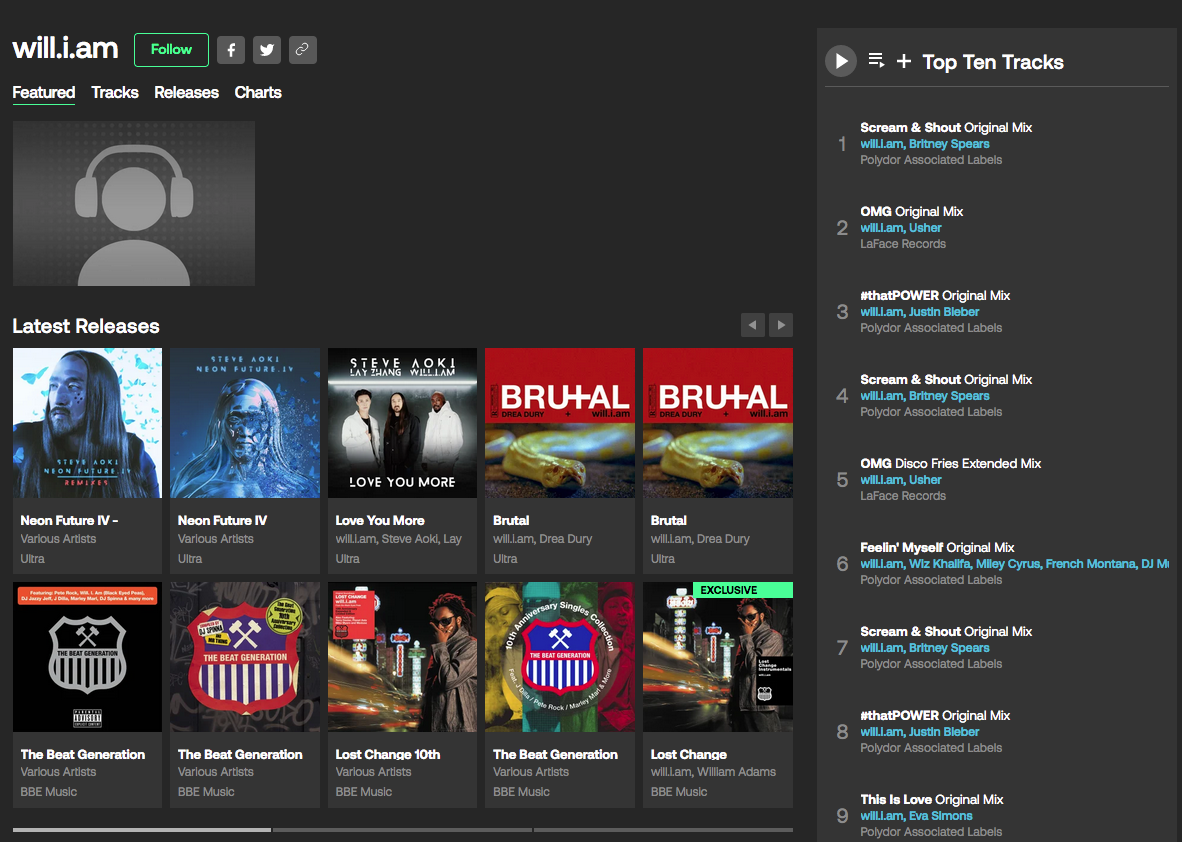1182x842 pixels.
Task: Click 'will.i.am, Steve Aoki, Lay' artist link
Action: pos(398,539)
